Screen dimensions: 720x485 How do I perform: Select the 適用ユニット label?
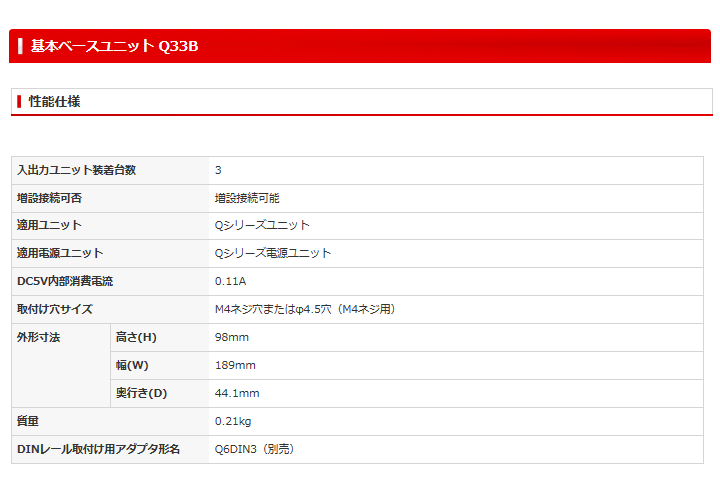point(49,226)
